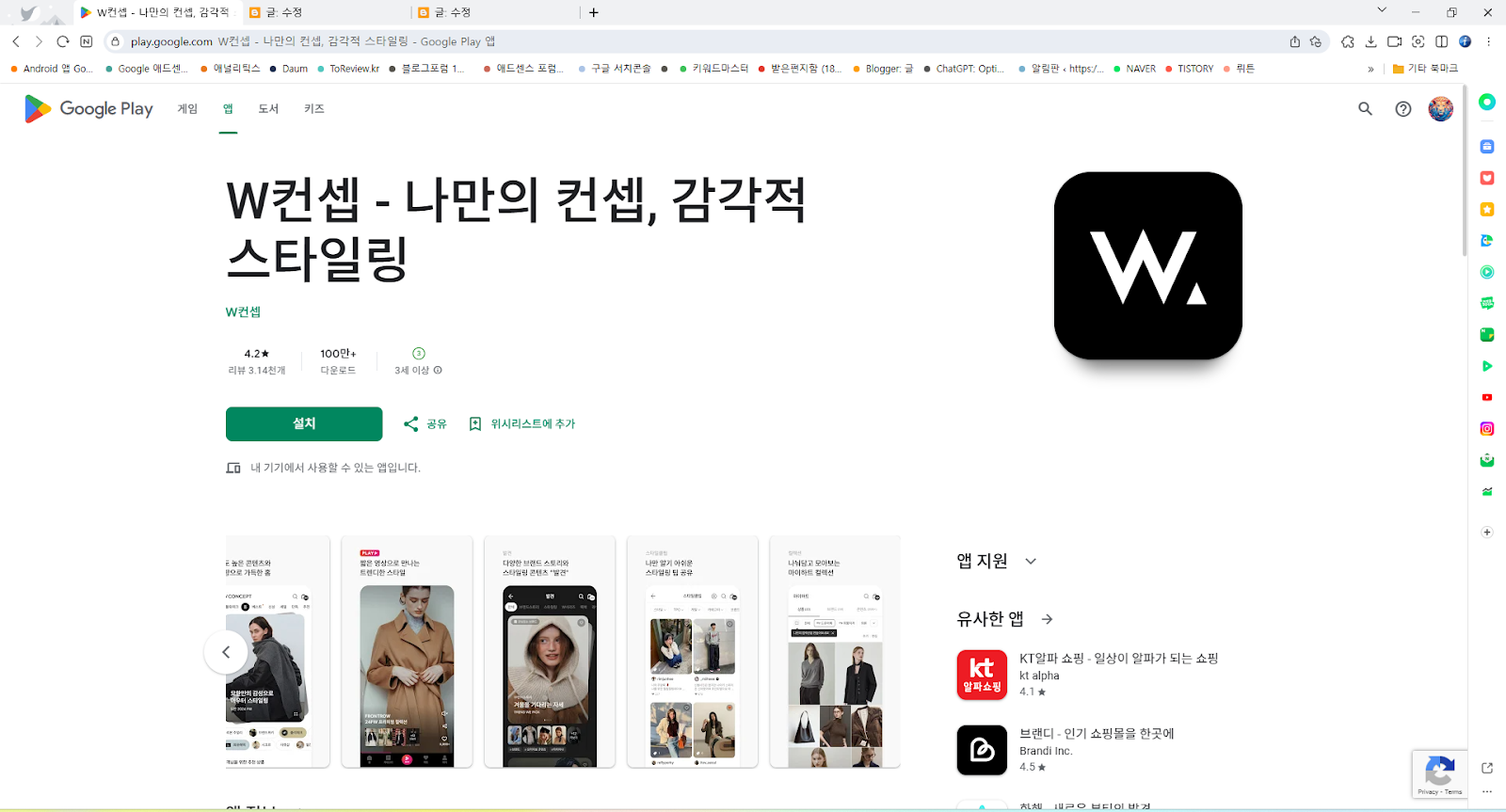The image size is (1506, 812).
Task: Click the blue info extension icon
Action: [x=1465, y=41]
